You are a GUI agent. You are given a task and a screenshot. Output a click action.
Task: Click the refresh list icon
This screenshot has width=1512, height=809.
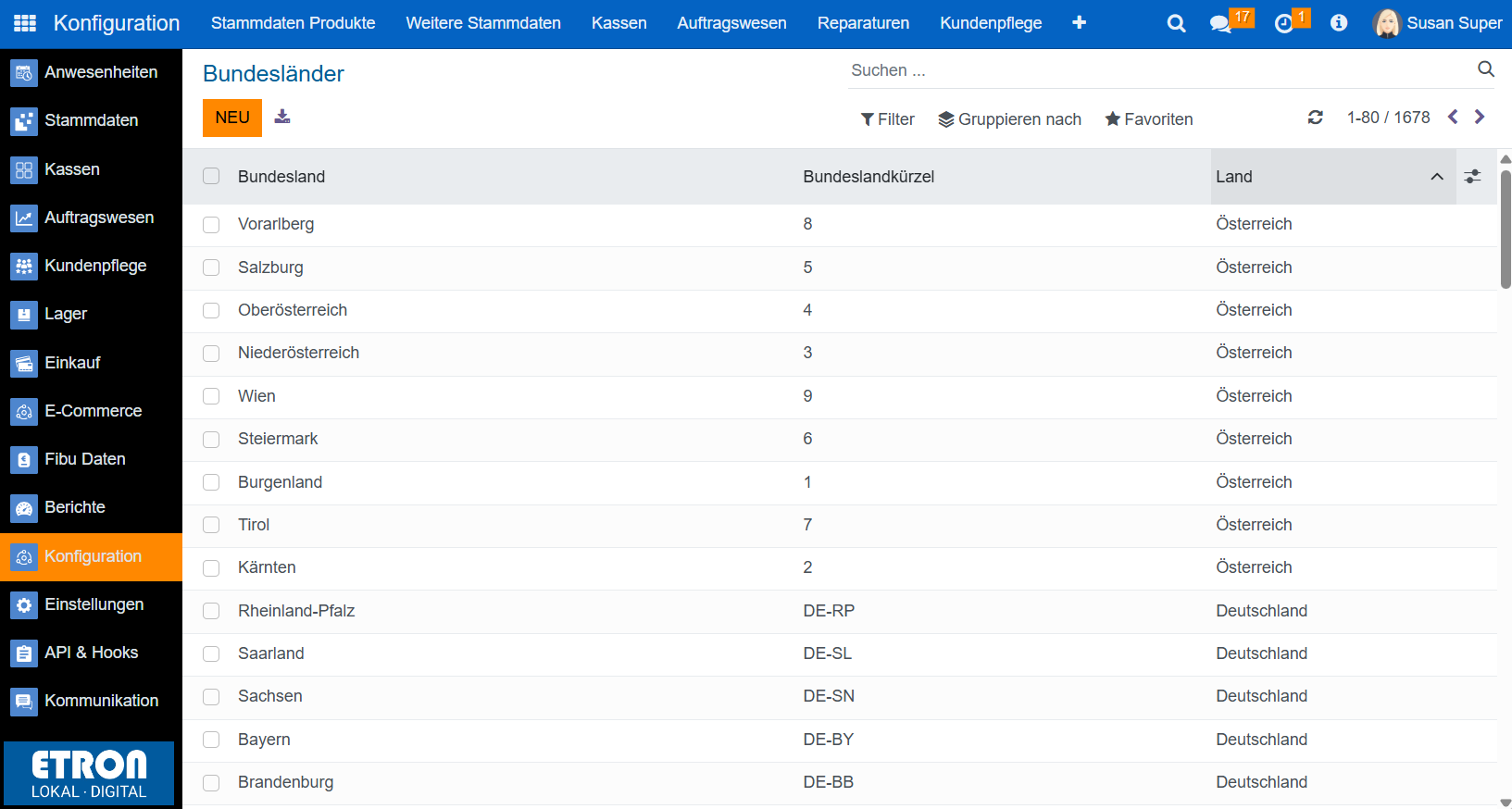coord(1315,118)
